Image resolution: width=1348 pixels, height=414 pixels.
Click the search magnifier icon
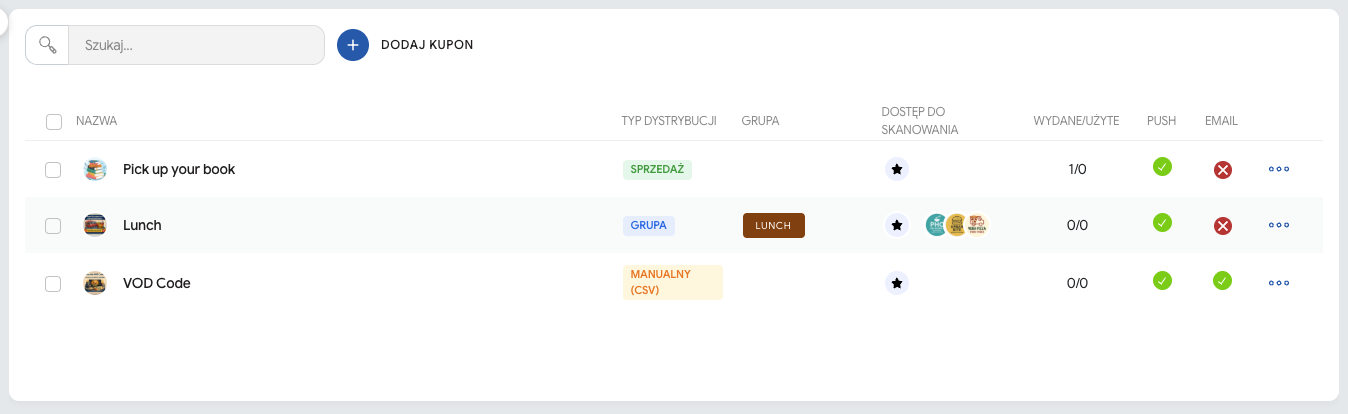(47, 45)
